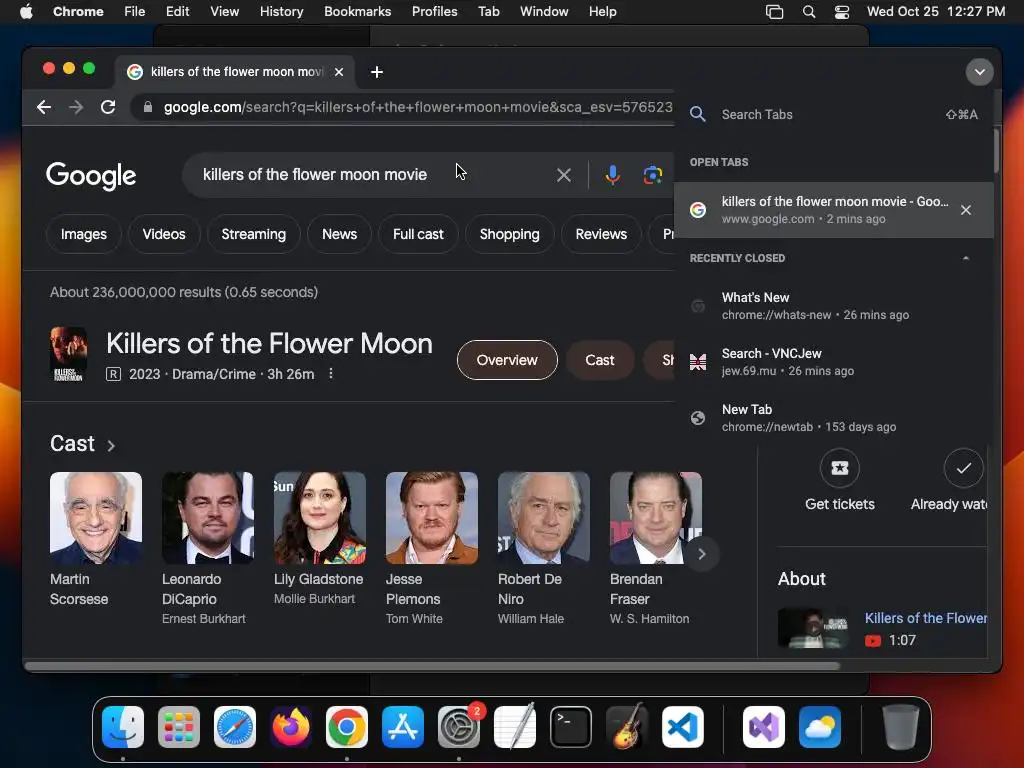This screenshot has height=768, width=1024.
Task: Select the Shopping filter chip
Action: pyautogui.click(x=509, y=234)
